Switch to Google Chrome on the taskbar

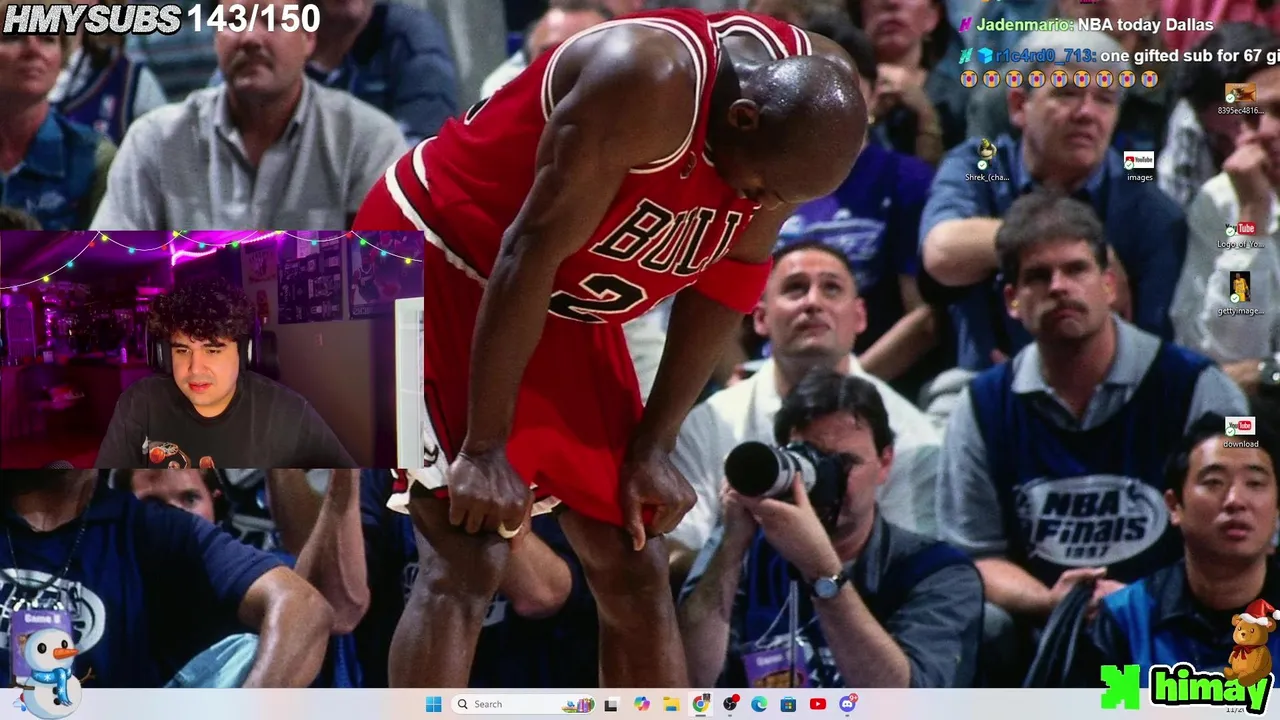tap(701, 704)
